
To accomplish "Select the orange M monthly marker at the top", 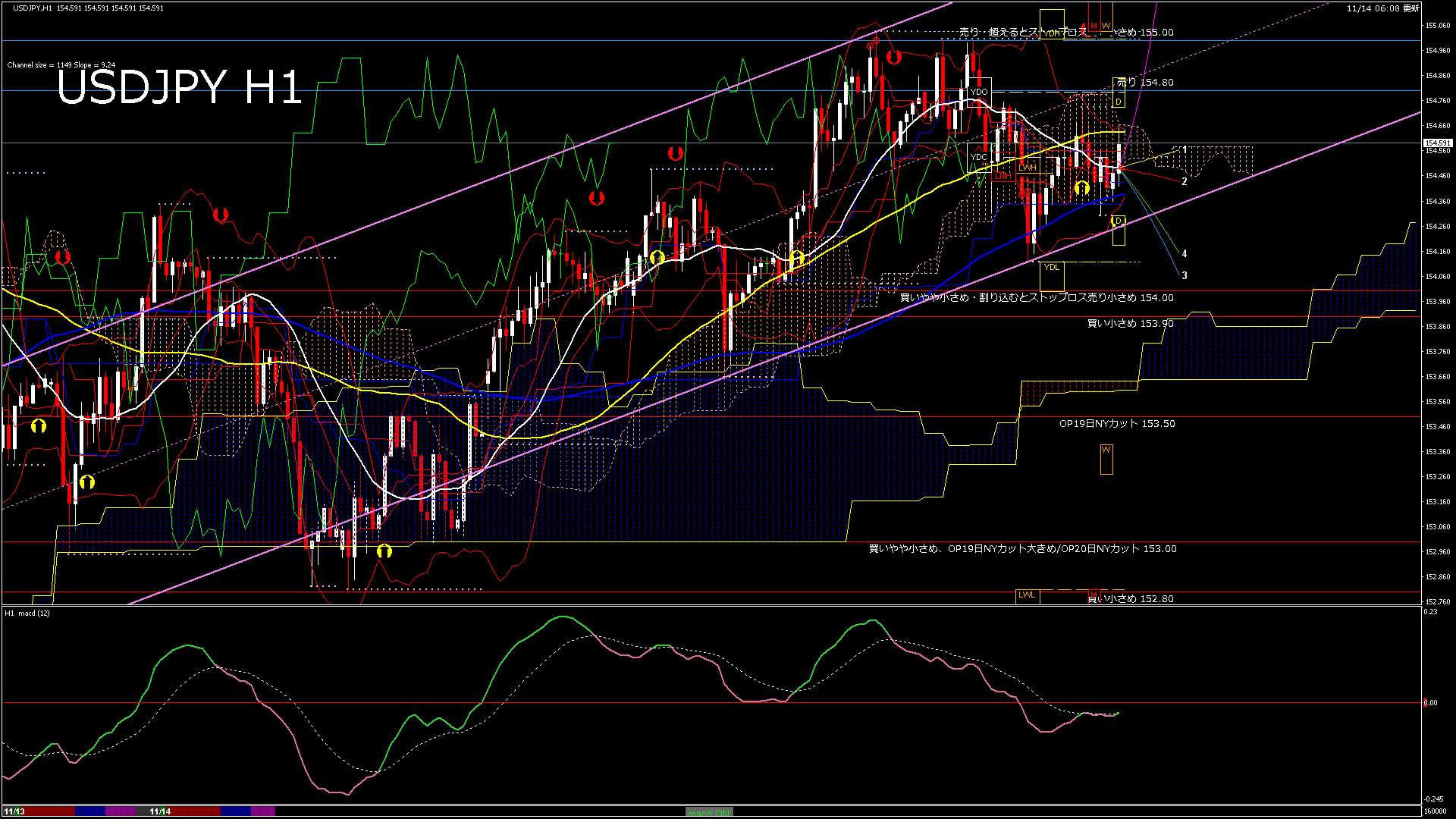I will pos(1094,26).
